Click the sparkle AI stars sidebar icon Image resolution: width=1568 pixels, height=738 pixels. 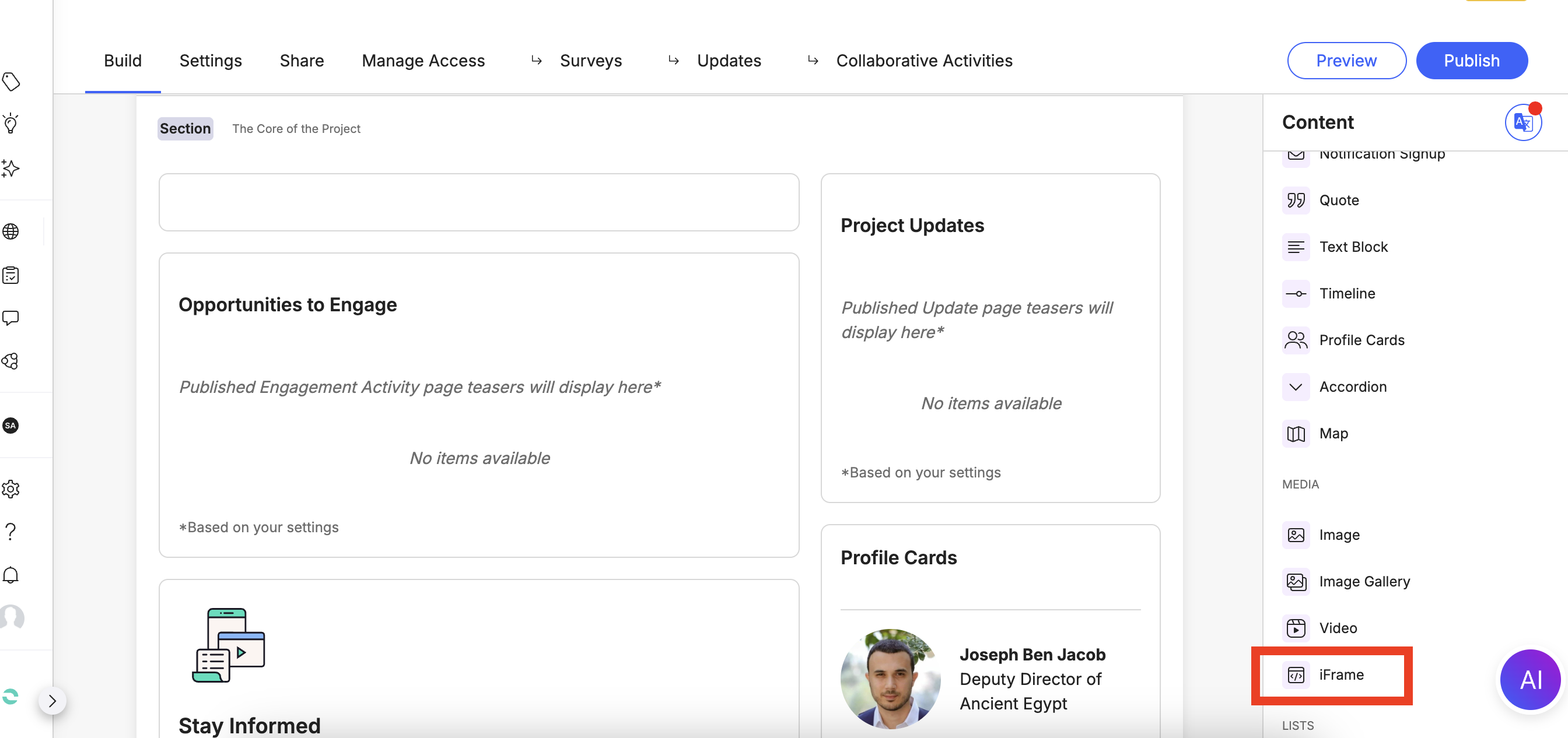(10, 168)
